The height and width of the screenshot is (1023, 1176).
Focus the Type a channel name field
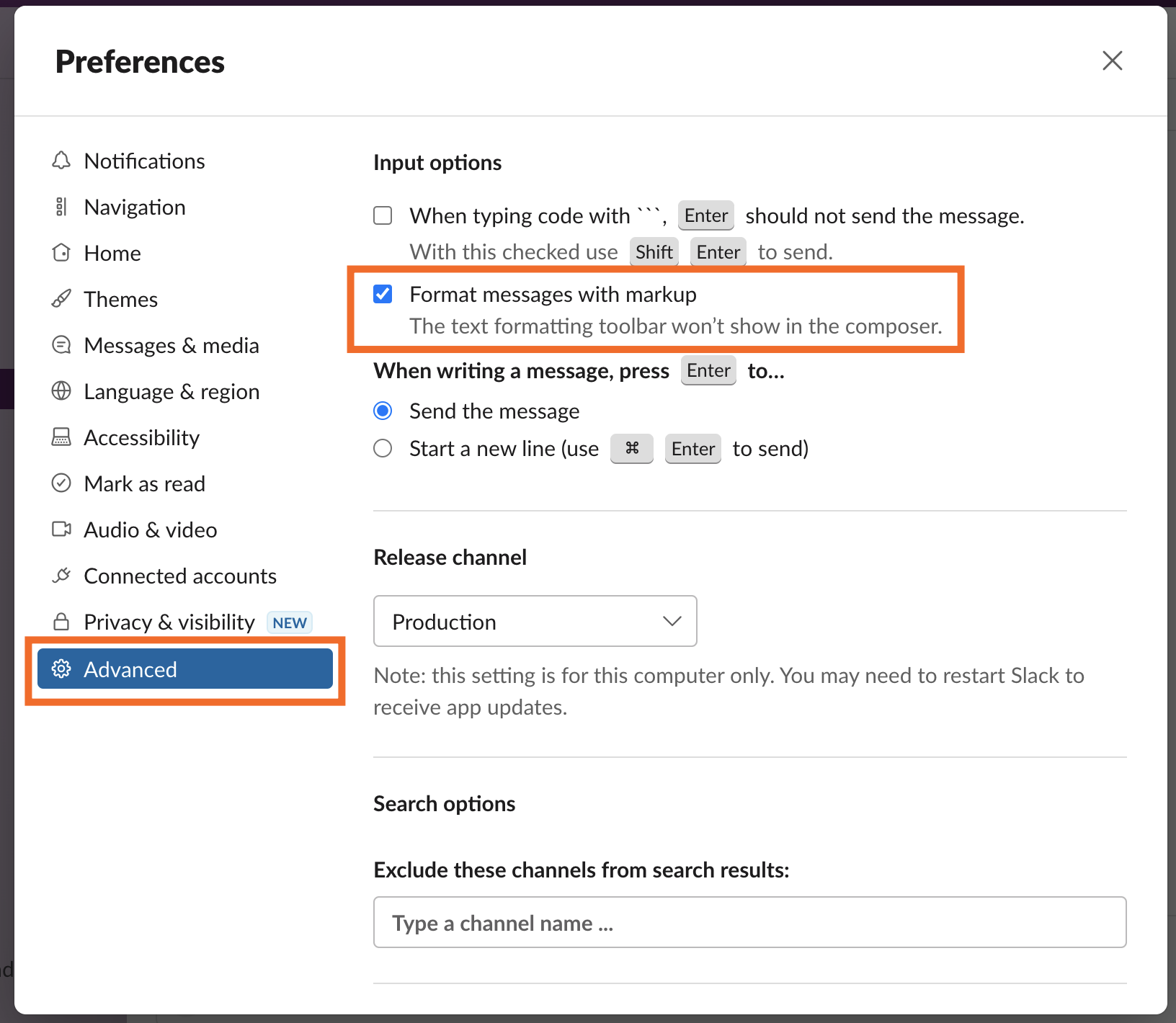point(750,922)
